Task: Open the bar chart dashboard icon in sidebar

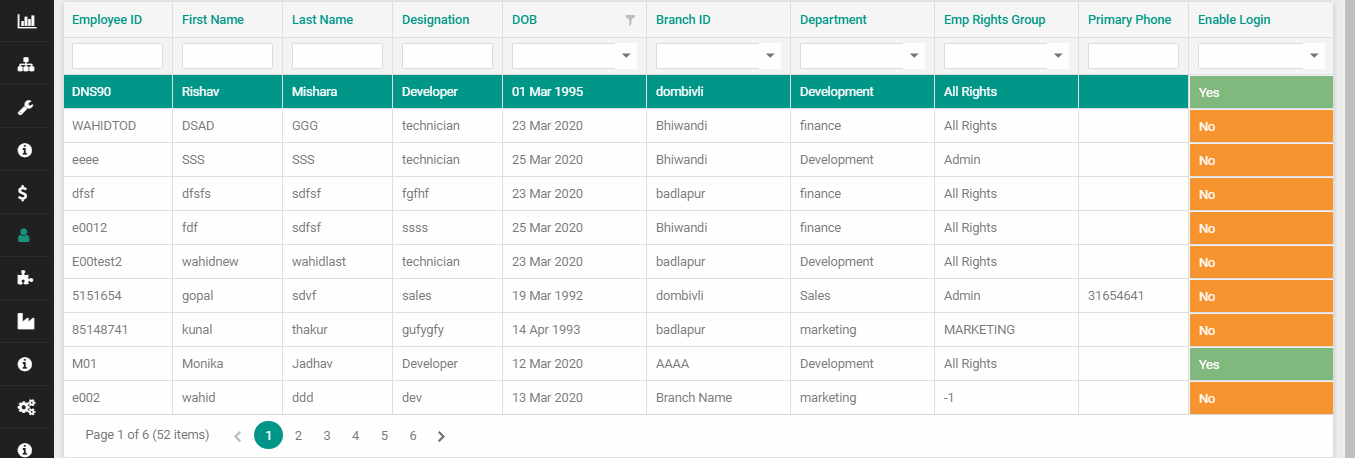Action: point(26,20)
